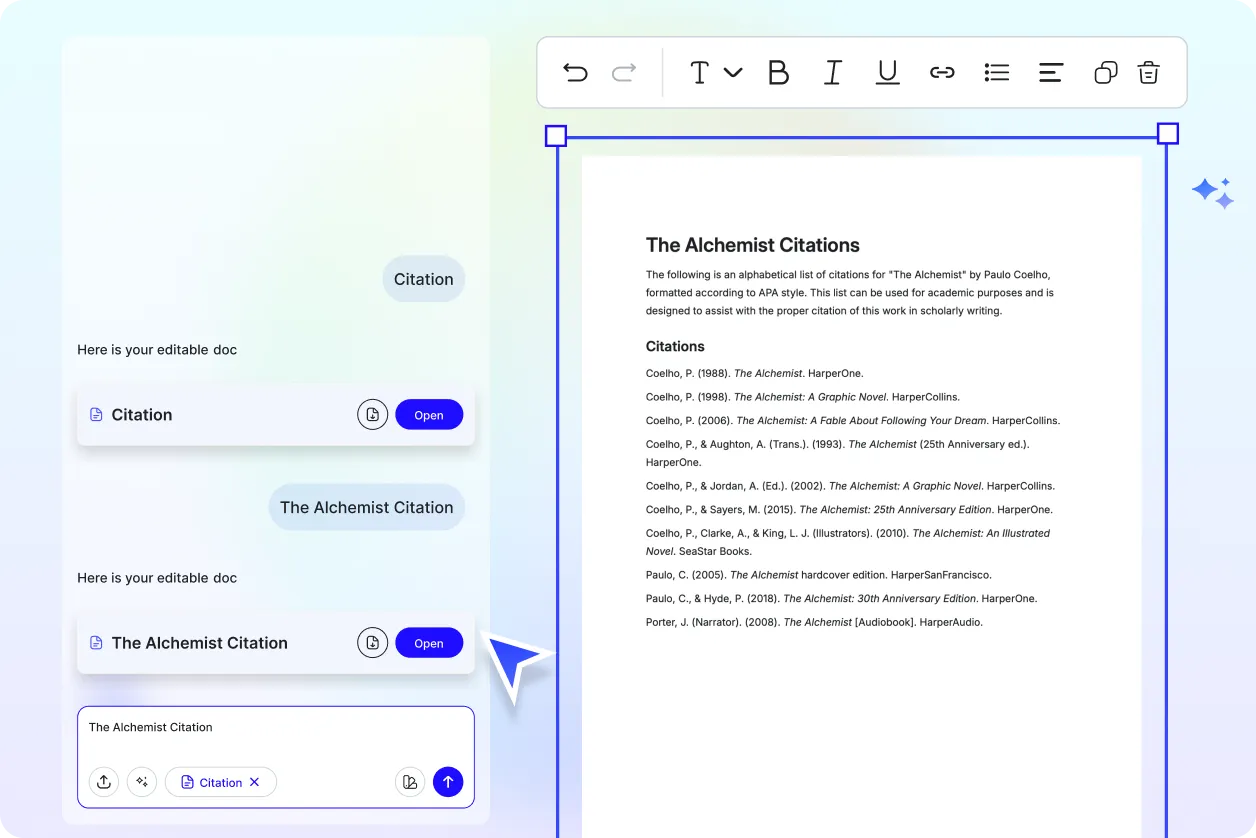This screenshot has height=838, width=1256.
Task: Toggle bold formatting
Action: click(x=778, y=72)
